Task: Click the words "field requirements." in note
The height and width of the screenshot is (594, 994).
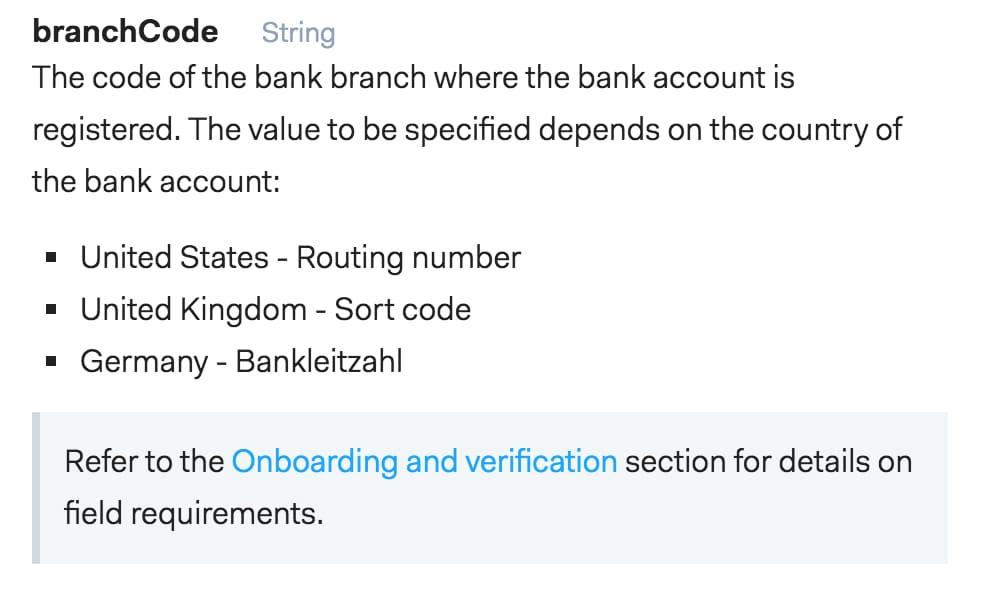Action: pyautogui.click(x=193, y=513)
